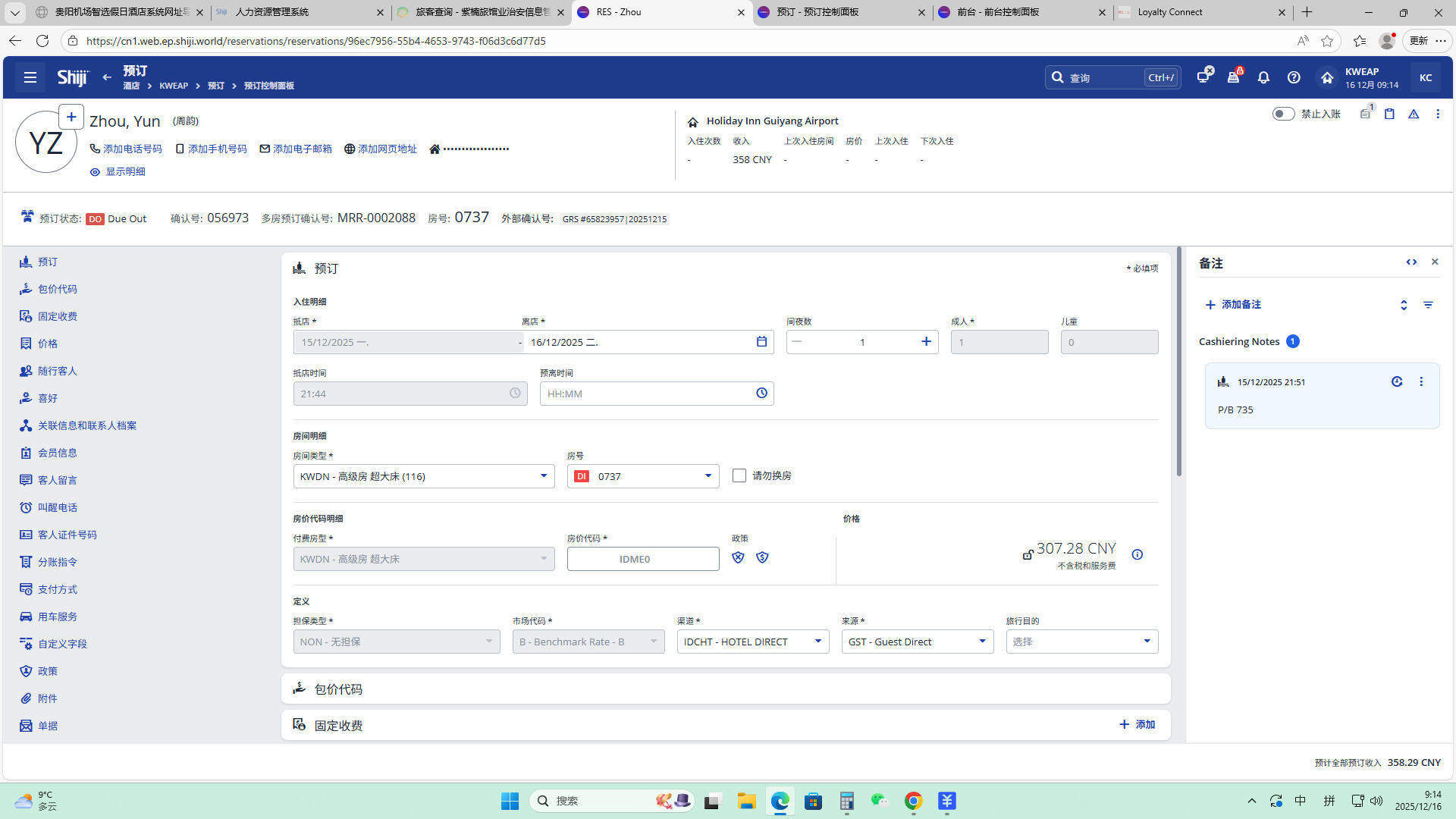Check the 请勿换房 checkbox
The height and width of the screenshot is (819, 1456).
739,475
